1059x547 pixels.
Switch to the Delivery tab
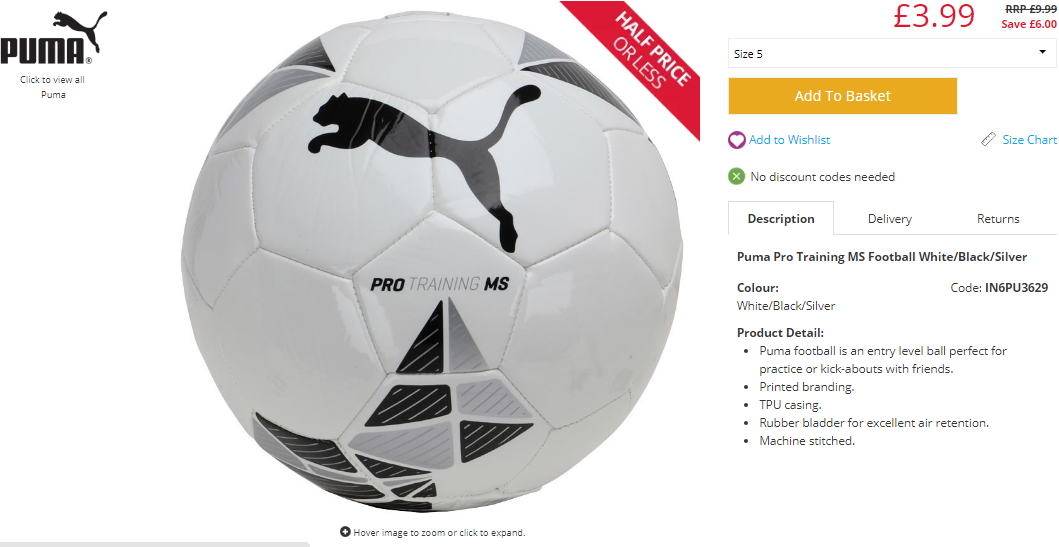tap(889, 219)
